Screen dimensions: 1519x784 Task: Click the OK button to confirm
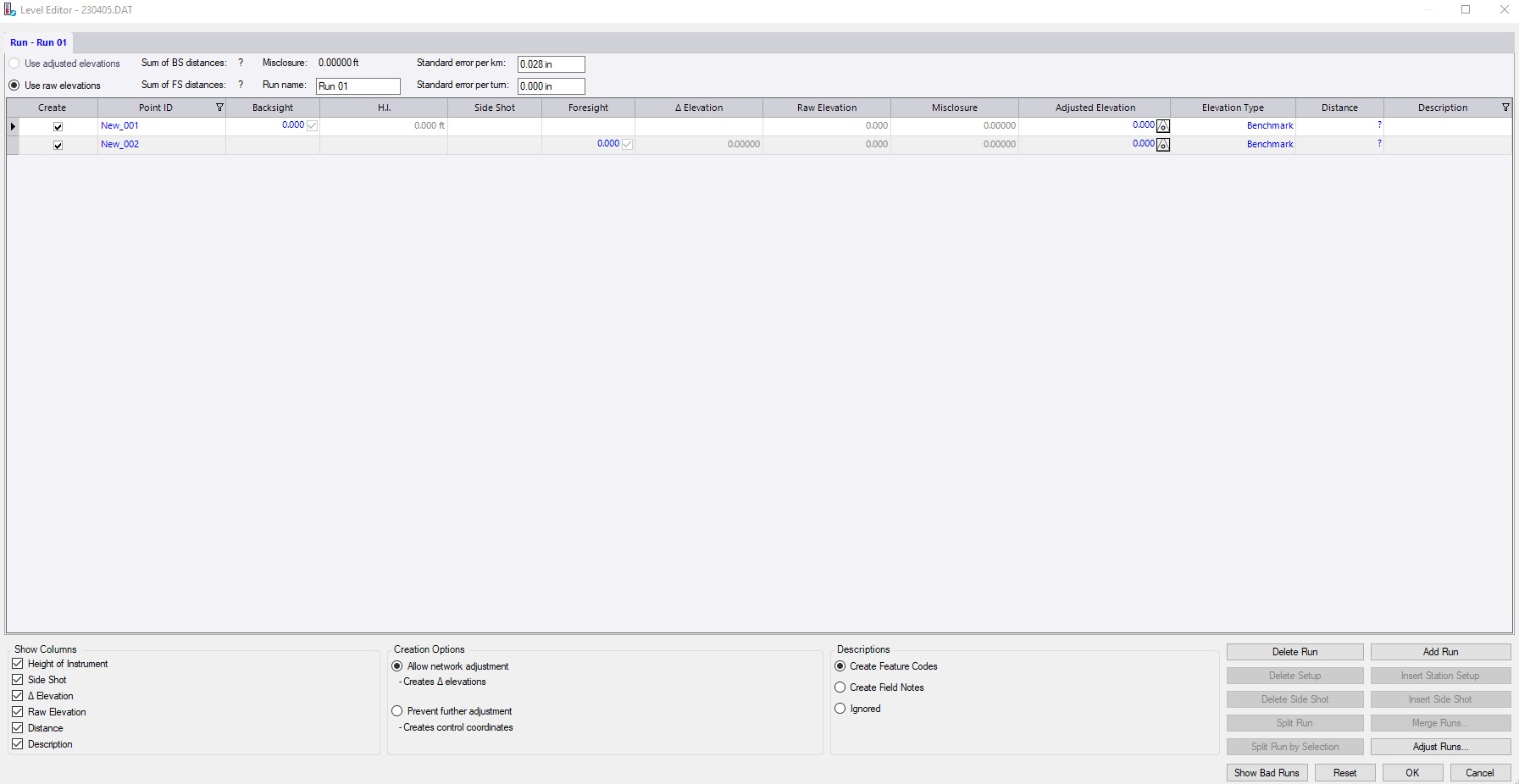(1411, 772)
